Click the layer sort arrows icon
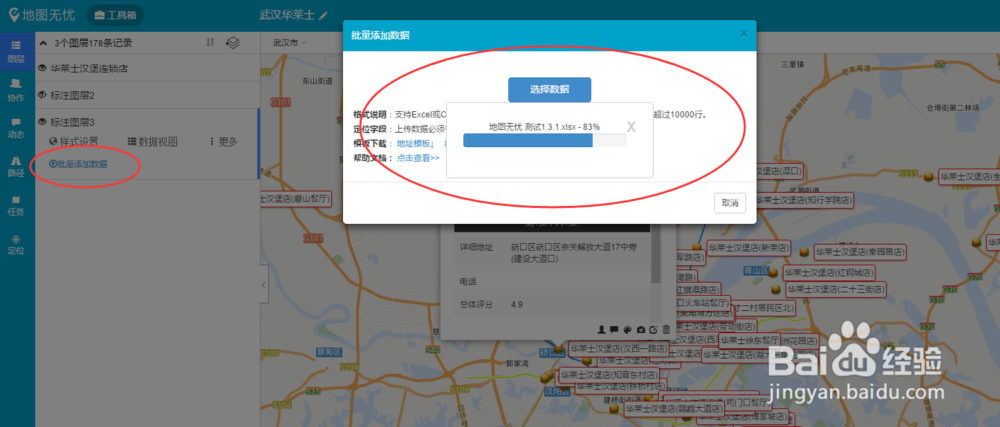1000x427 pixels. pos(210,43)
